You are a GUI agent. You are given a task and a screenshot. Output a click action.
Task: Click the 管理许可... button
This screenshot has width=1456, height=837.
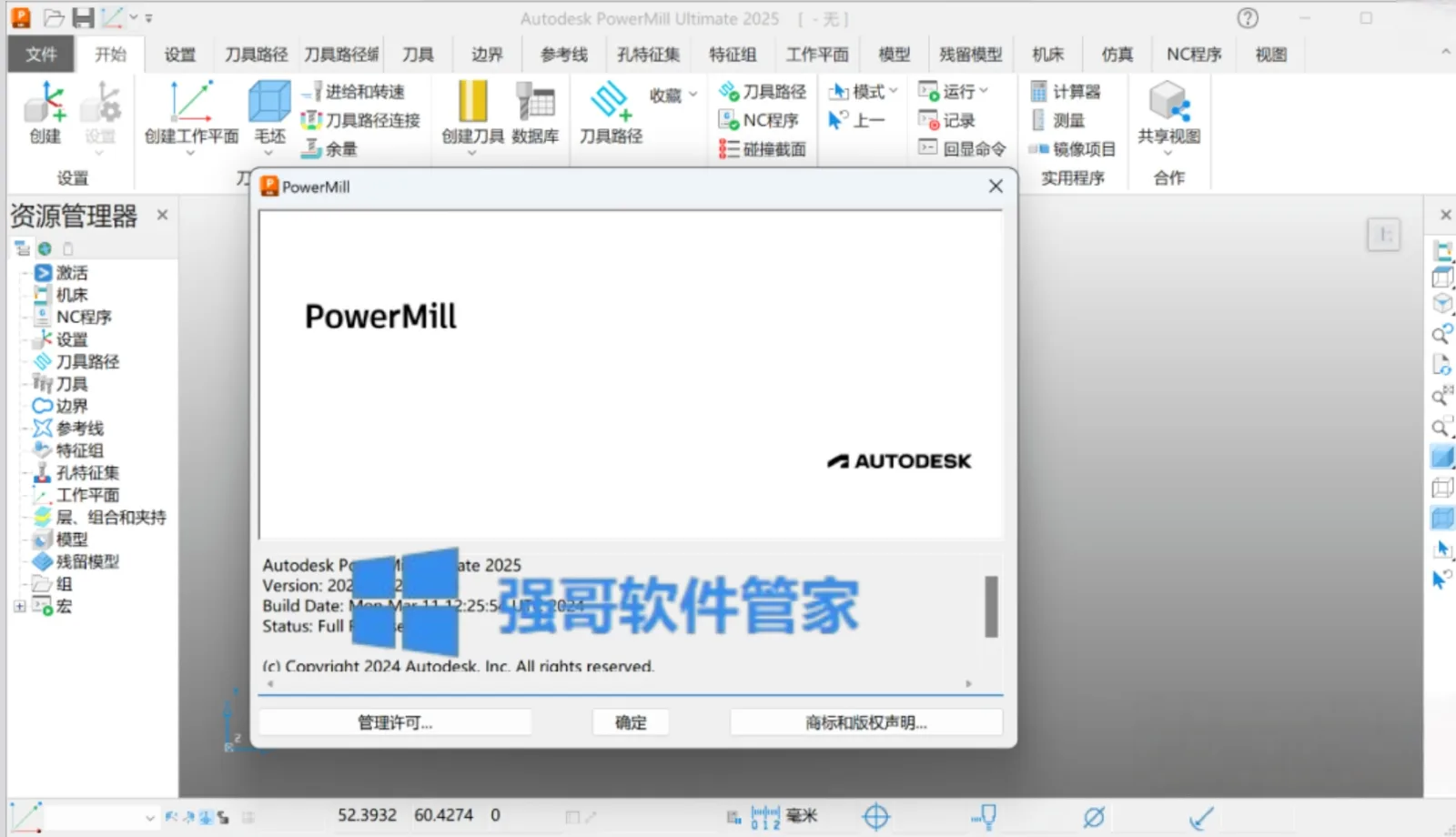pos(395,722)
